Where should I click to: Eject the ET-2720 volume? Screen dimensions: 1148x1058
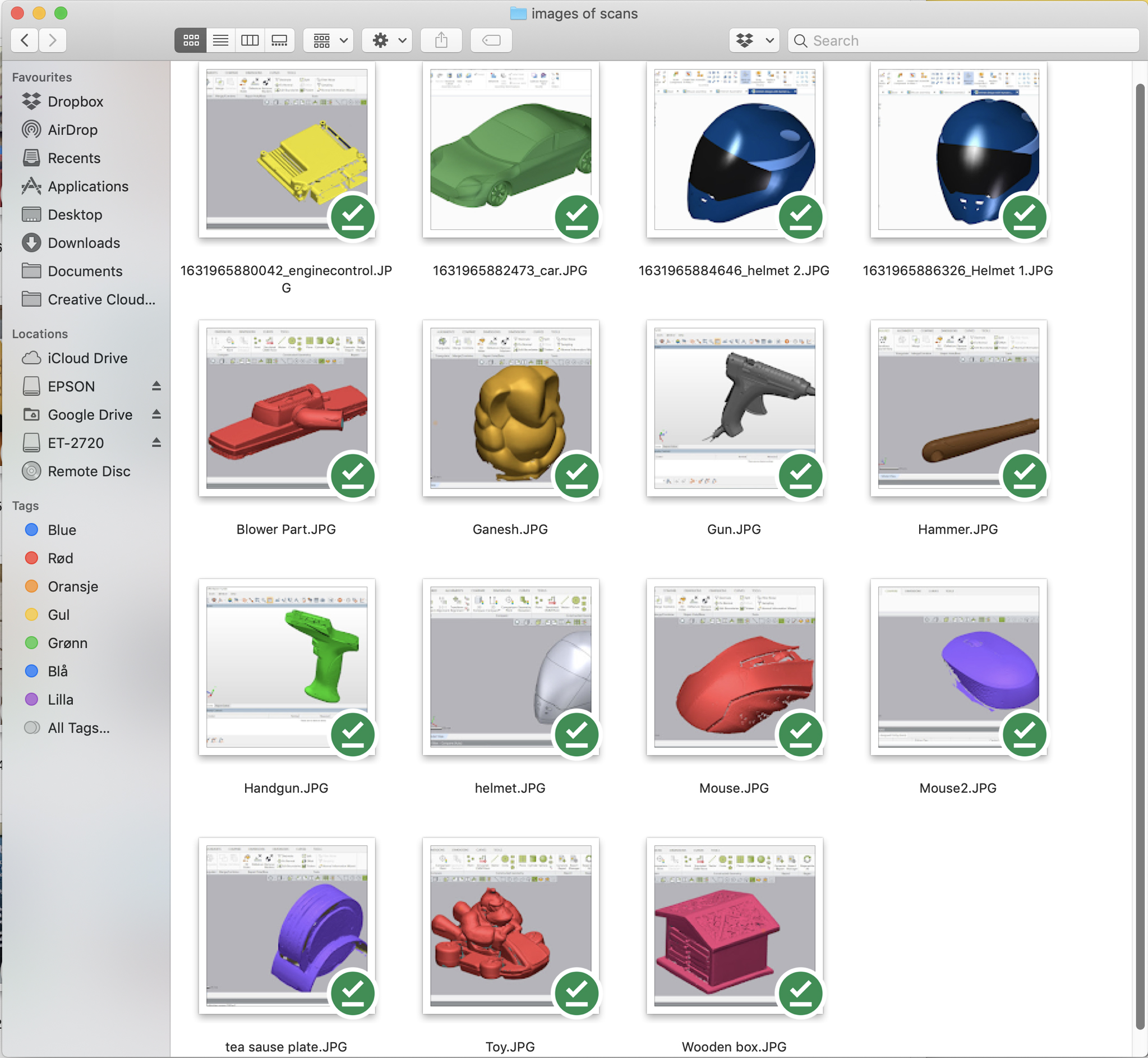(156, 443)
